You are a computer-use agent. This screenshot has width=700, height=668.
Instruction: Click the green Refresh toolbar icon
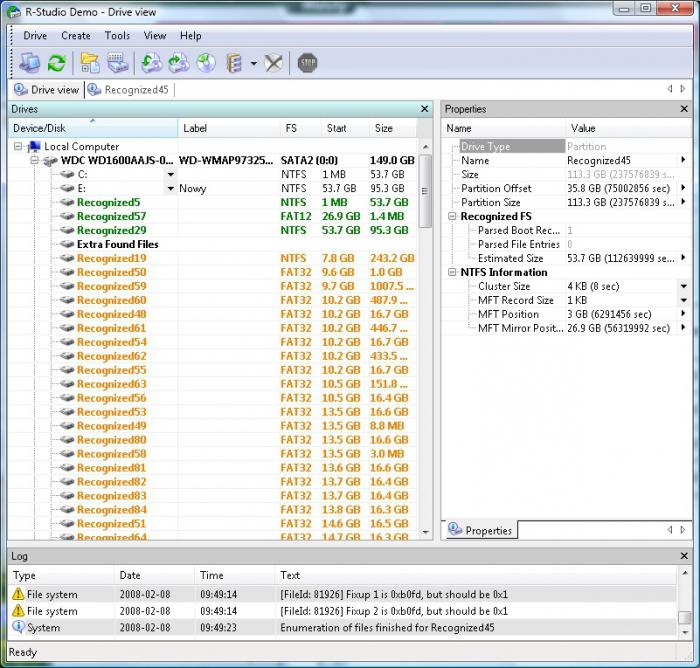tap(57, 63)
